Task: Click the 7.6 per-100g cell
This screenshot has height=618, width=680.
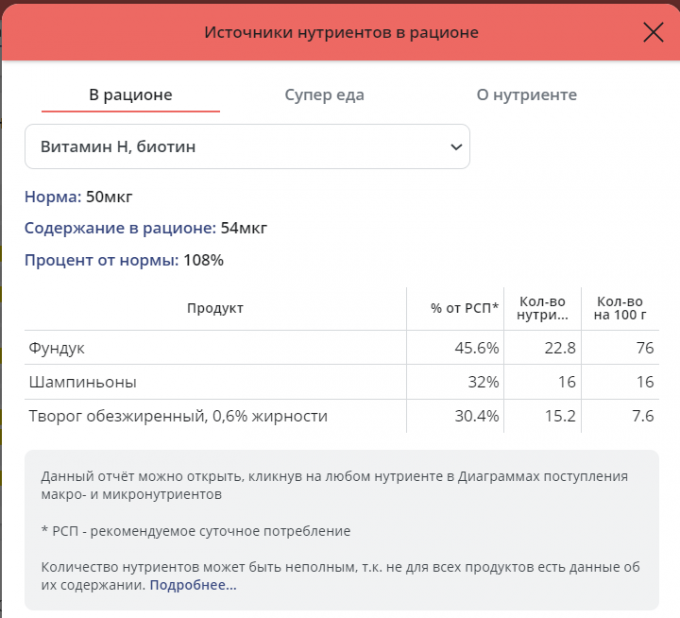Action: pos(643,416)
